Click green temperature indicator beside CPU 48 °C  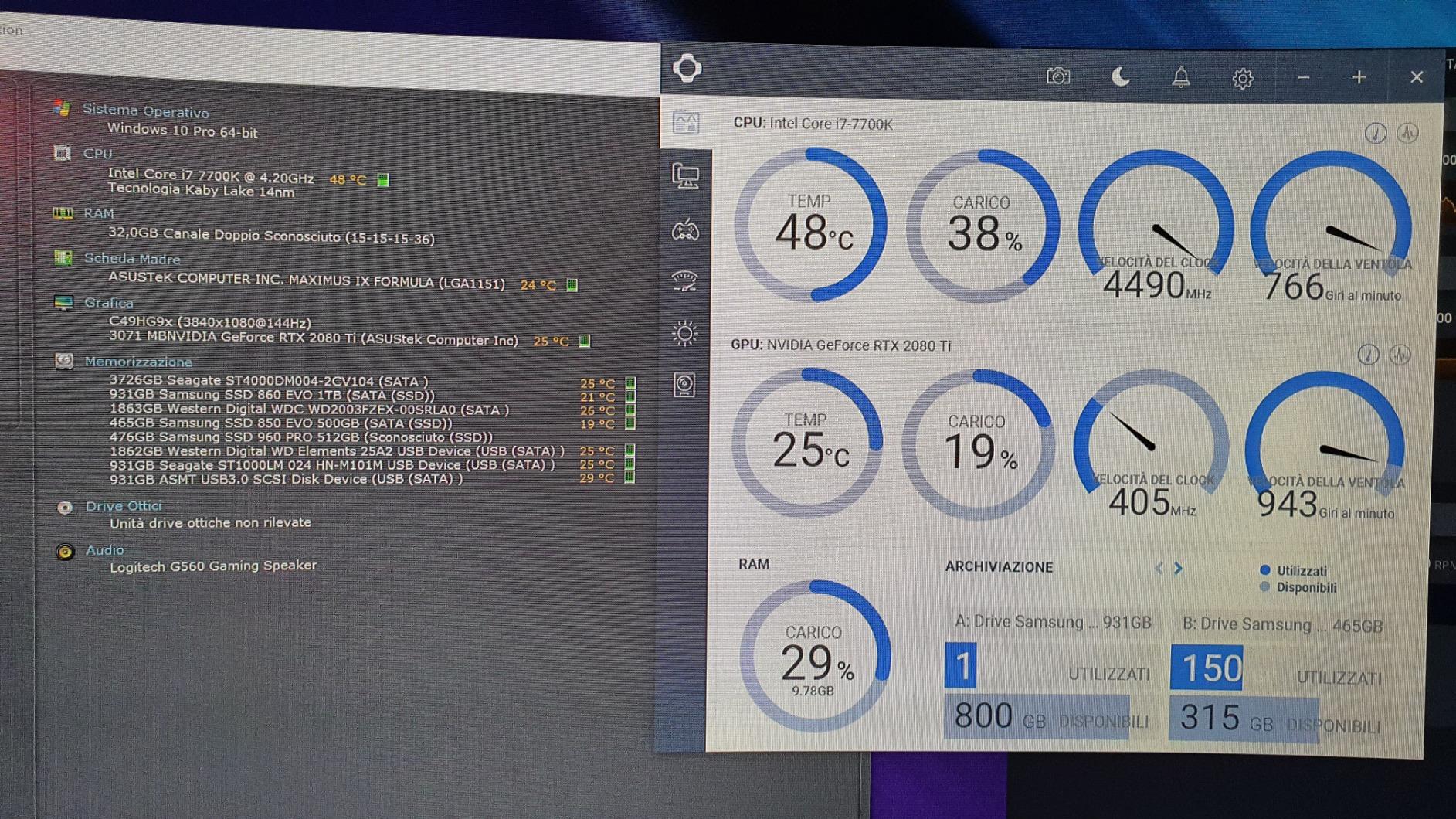[x=382, y=180]
